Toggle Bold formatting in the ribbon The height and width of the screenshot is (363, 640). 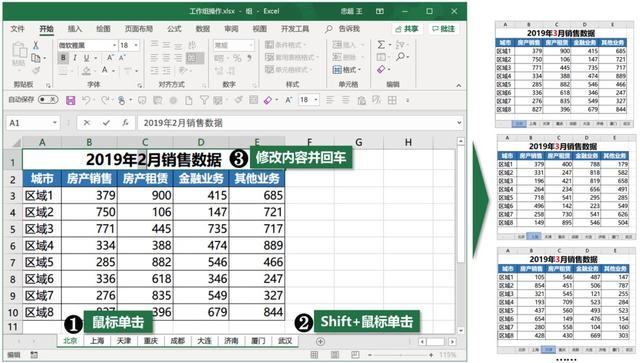(63, 58)
